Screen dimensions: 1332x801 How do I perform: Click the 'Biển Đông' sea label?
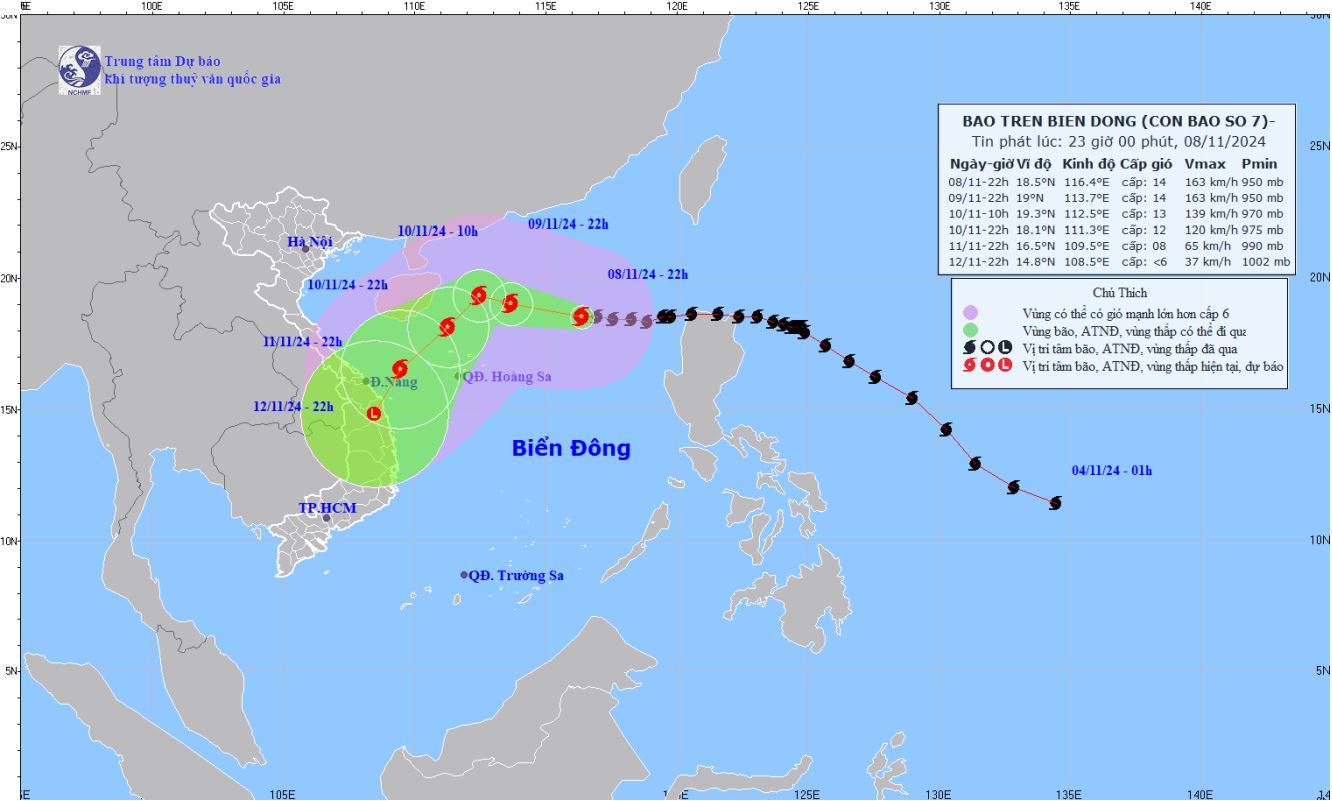pyautogui.click(x=572, y=448)
